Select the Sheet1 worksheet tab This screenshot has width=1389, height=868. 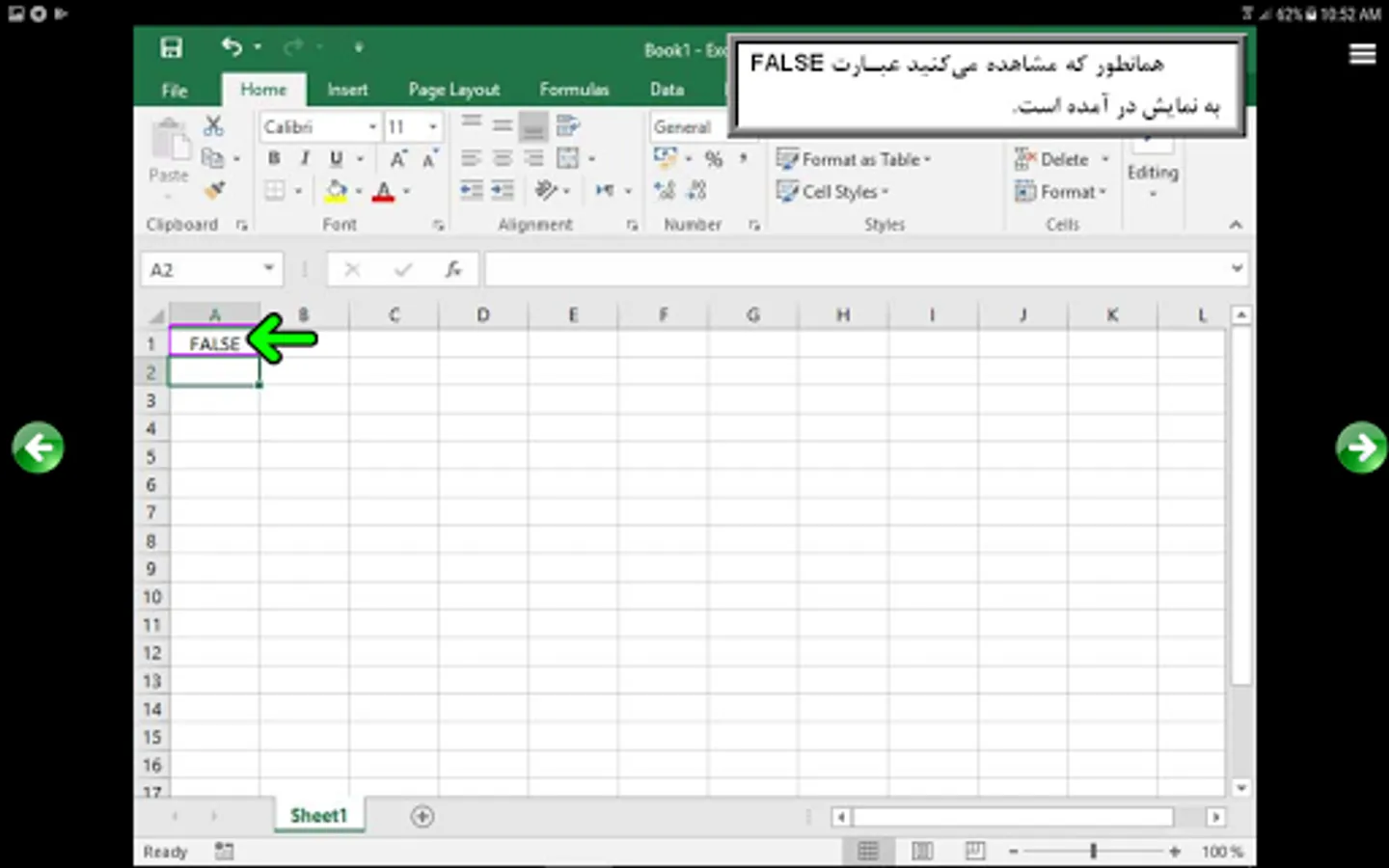point(318,815)
